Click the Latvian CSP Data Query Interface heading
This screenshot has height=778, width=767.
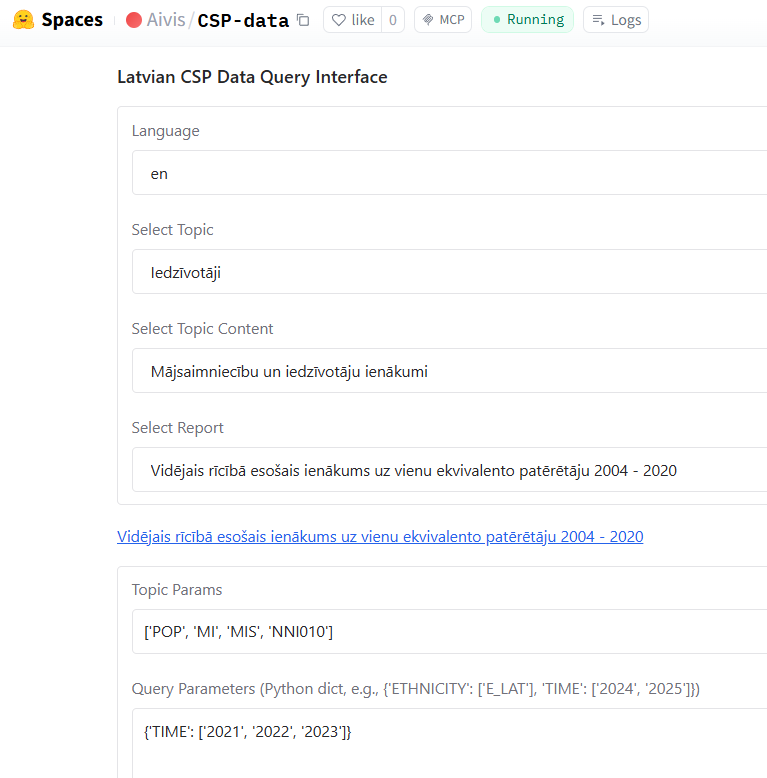[x=252, y=77]
